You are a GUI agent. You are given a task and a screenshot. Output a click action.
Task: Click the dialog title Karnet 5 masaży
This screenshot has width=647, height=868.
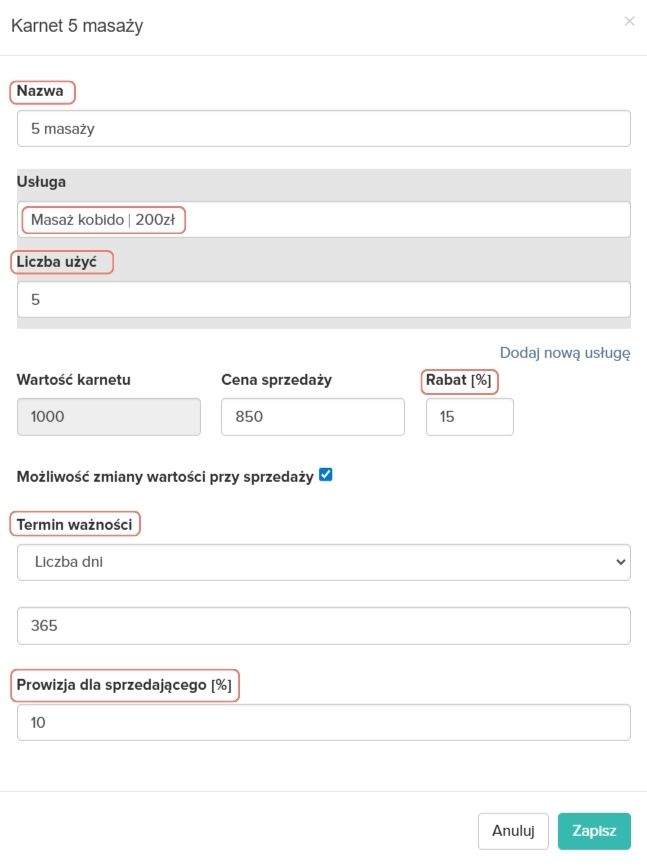coord(77,26)
